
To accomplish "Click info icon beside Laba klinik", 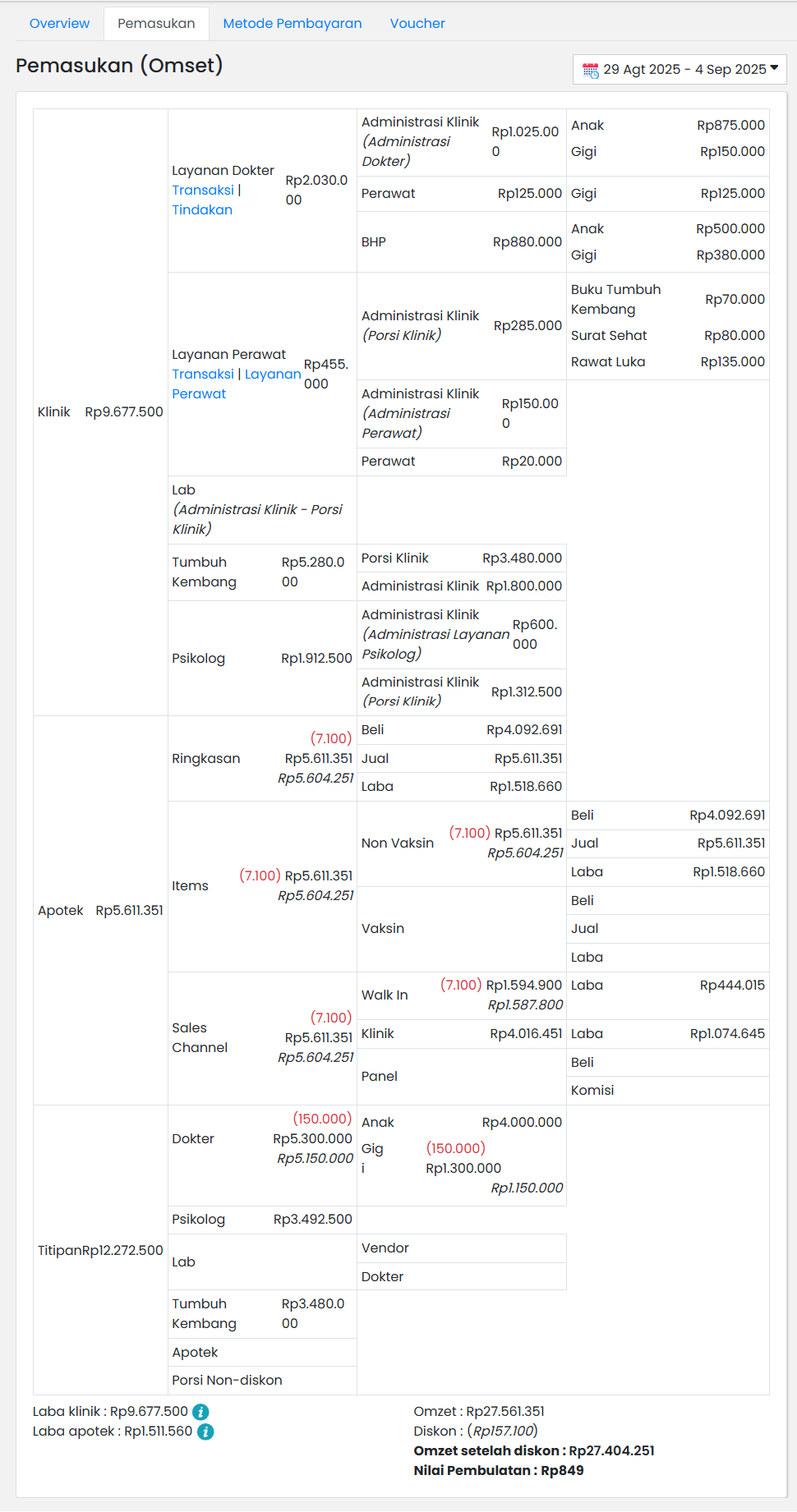I will click(200, 1412).
